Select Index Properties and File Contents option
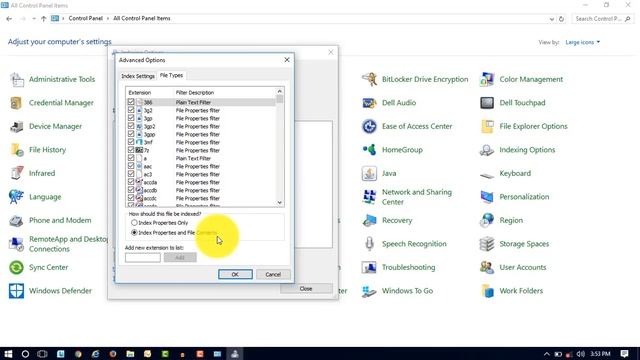This screenshot has height=360, width=640. tap(134, 233)
